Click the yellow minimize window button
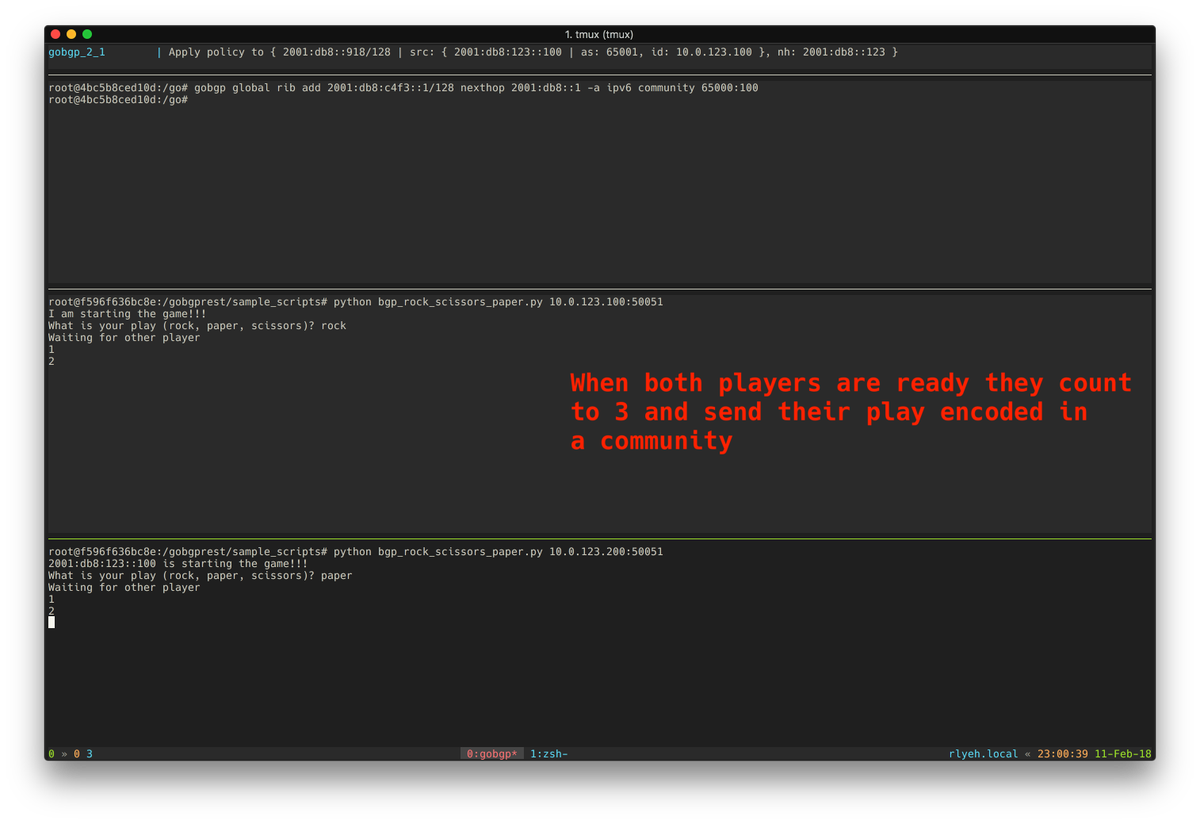This screenshot has height=824, width=1200. (71, 34)
